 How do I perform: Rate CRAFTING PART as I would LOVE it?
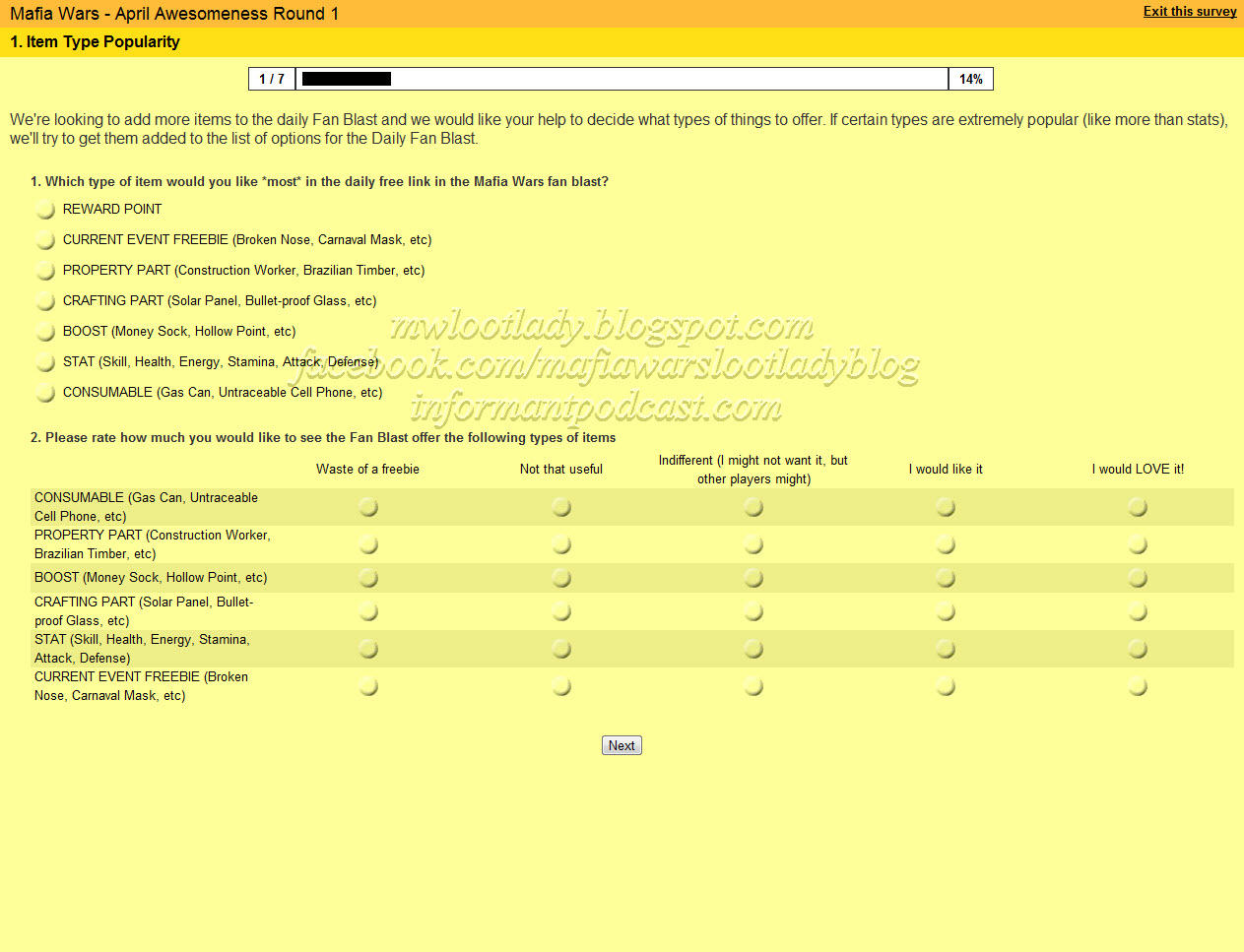tap(1138, 611)
